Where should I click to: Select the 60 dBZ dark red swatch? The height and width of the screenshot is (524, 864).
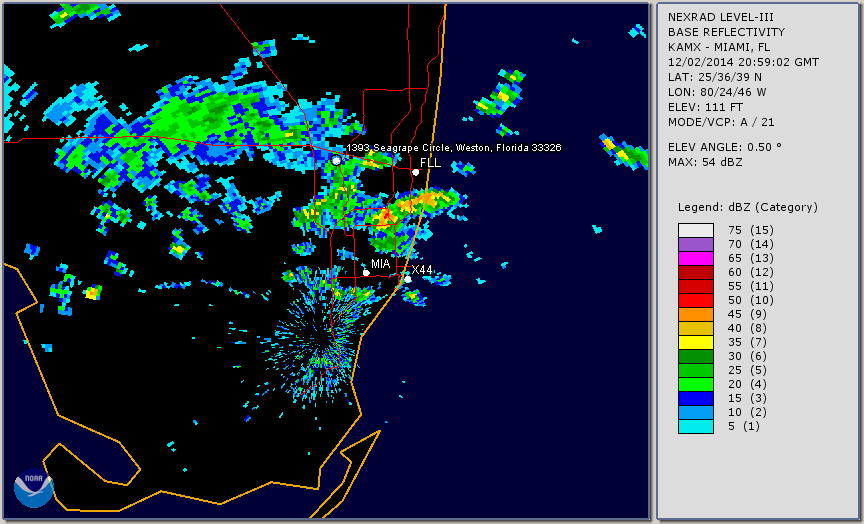pos(696,272)
